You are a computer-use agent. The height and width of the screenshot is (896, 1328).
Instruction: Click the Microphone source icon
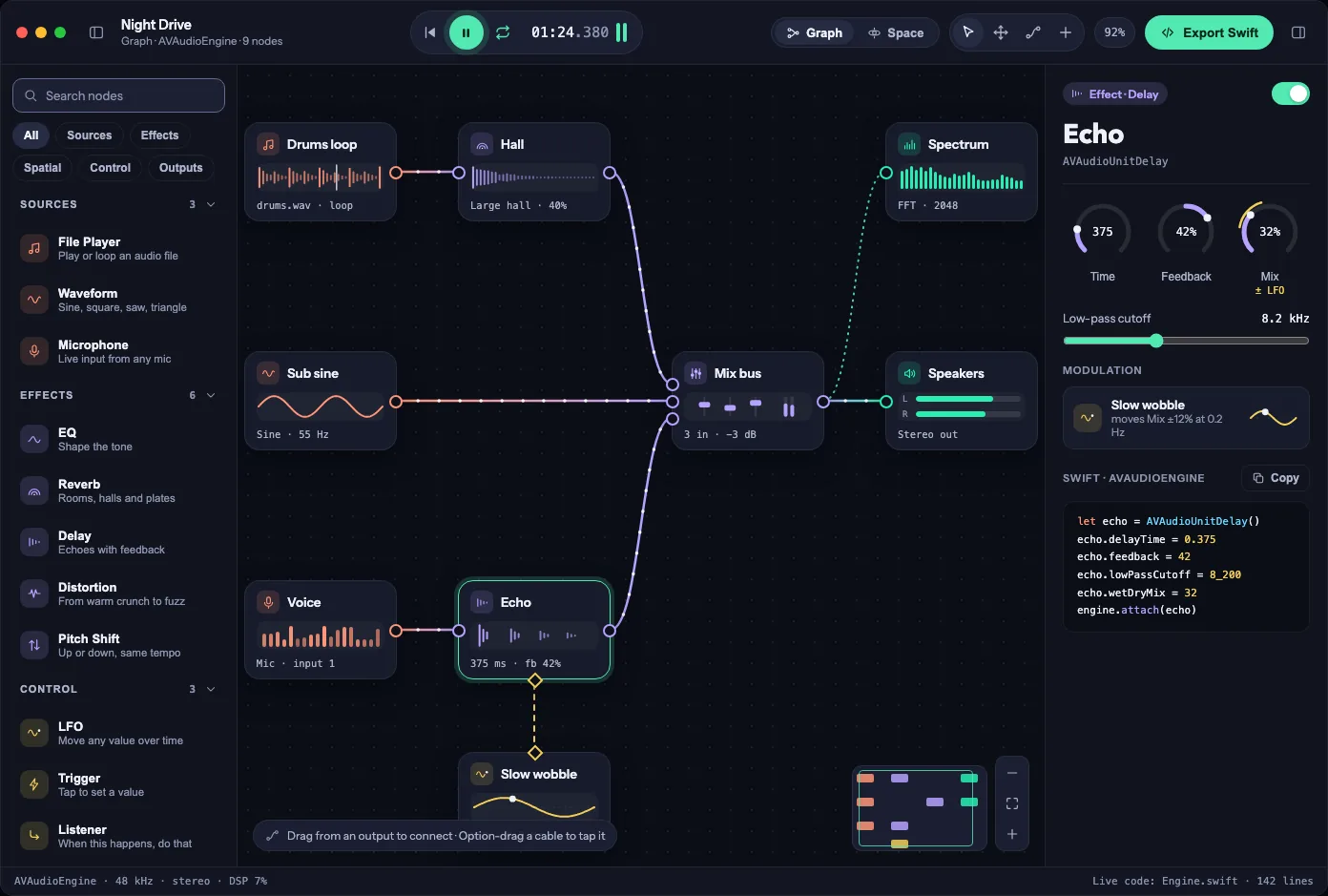34,351
